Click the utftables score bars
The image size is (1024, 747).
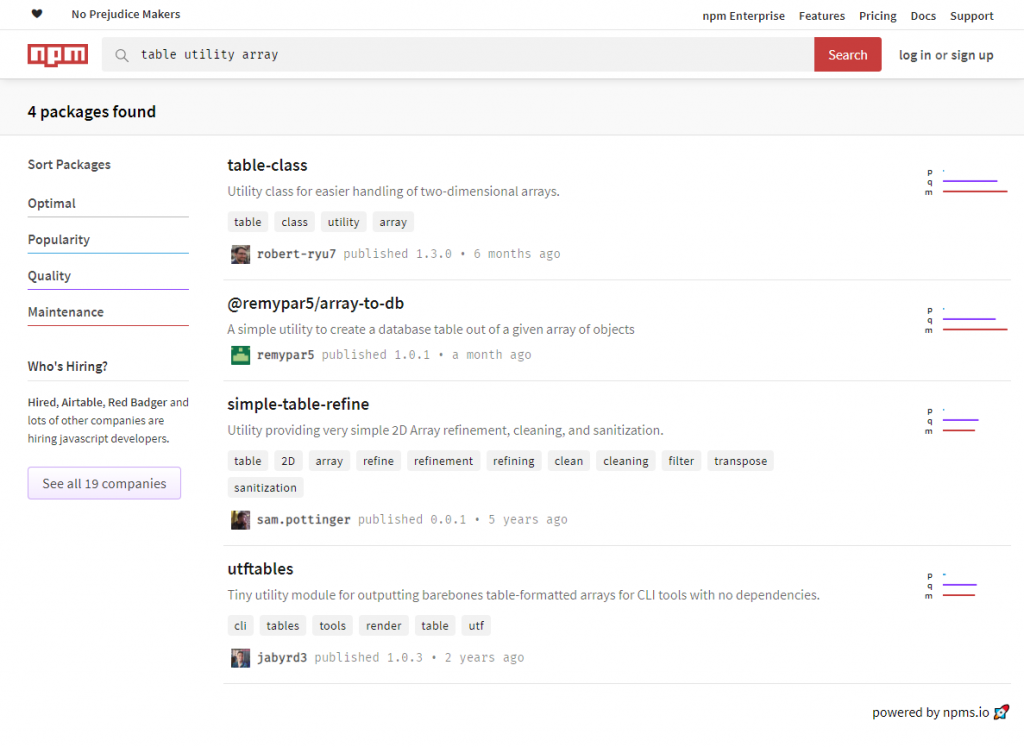click(x=952, y=586)
